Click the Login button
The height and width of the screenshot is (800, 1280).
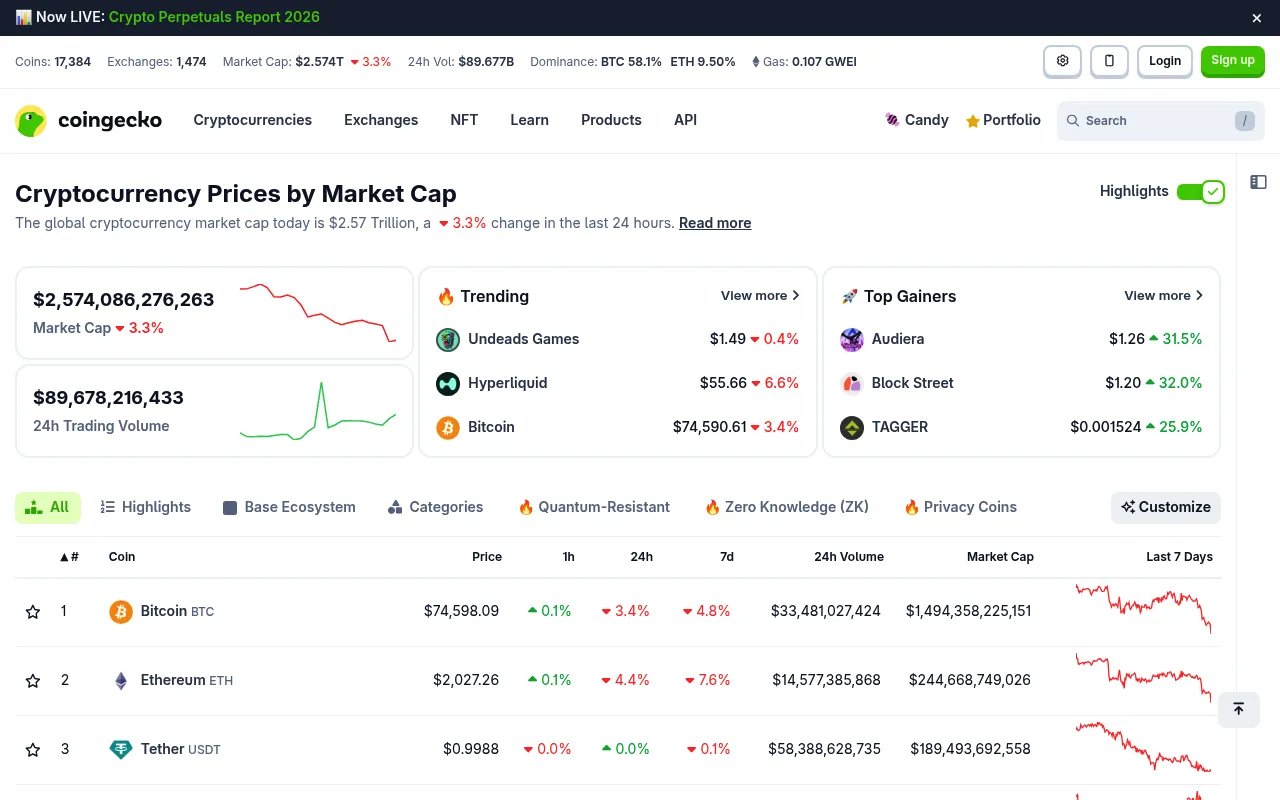[x=1165, y=61]
